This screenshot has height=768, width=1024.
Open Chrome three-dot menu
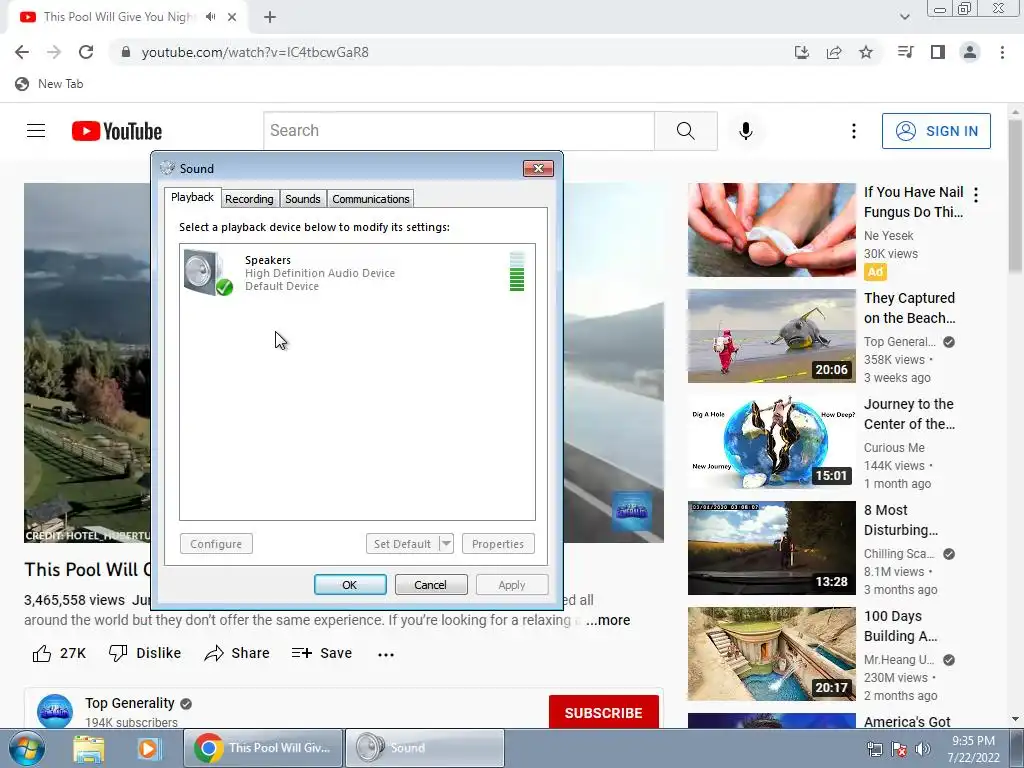click(1002, 52)
